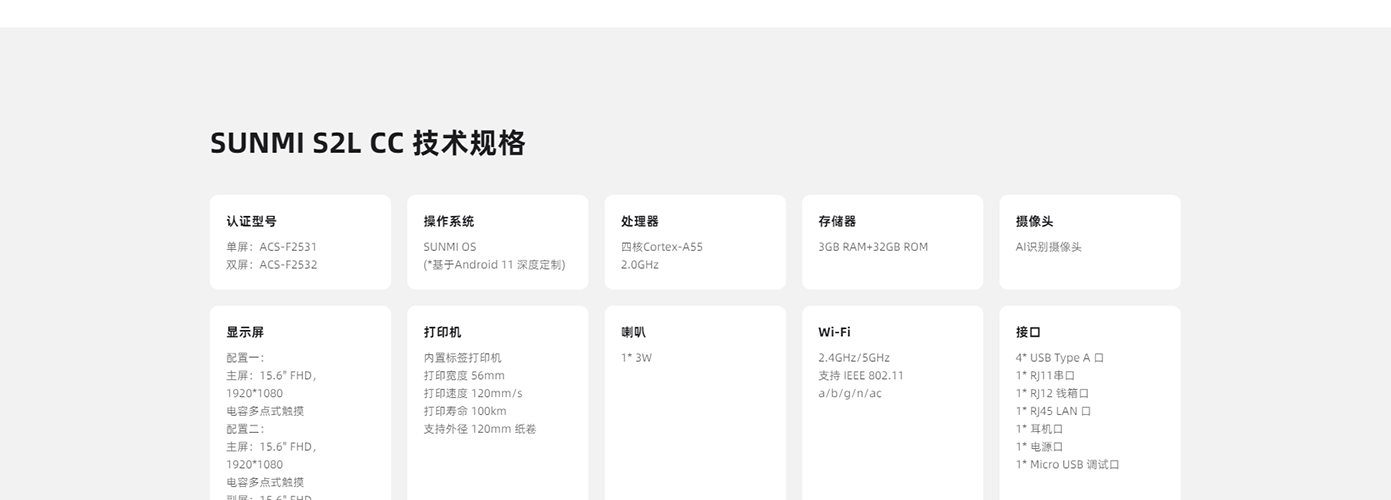Click the value "四核Cortex-A55"
Image resolution: width=1391 pixels, height=500 pixels.
(x=662, y=246)
